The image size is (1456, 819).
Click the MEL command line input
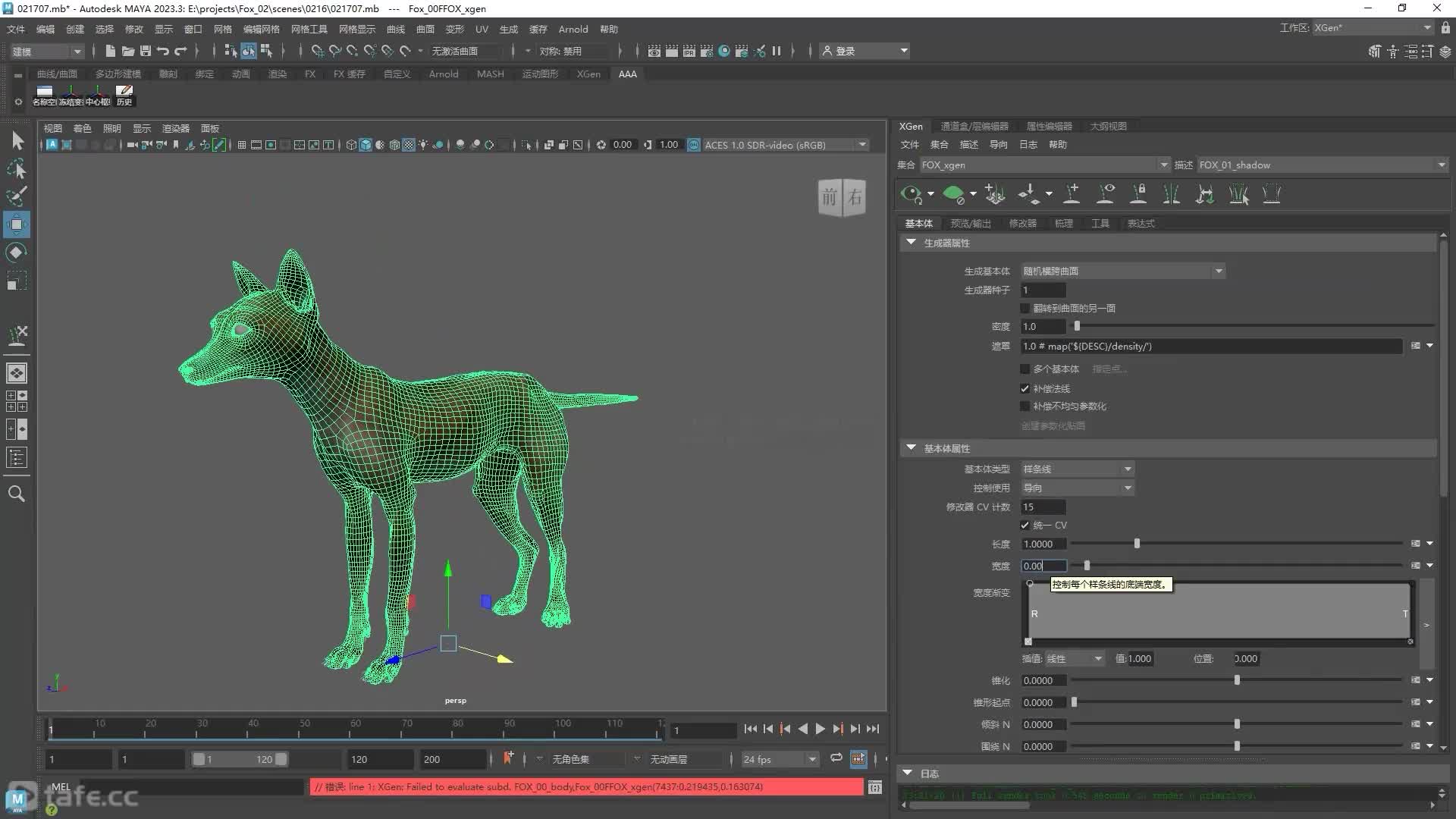(x=191, y=787)
